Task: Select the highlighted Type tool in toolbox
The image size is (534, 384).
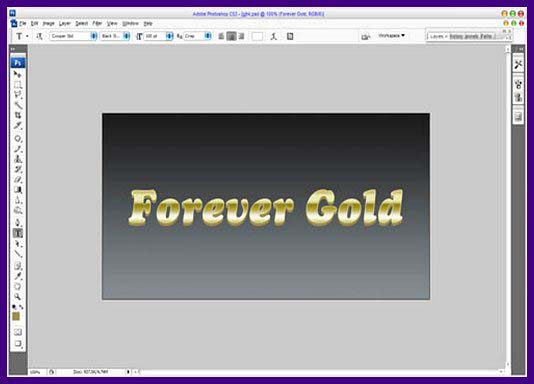Action: pos(17,233)
